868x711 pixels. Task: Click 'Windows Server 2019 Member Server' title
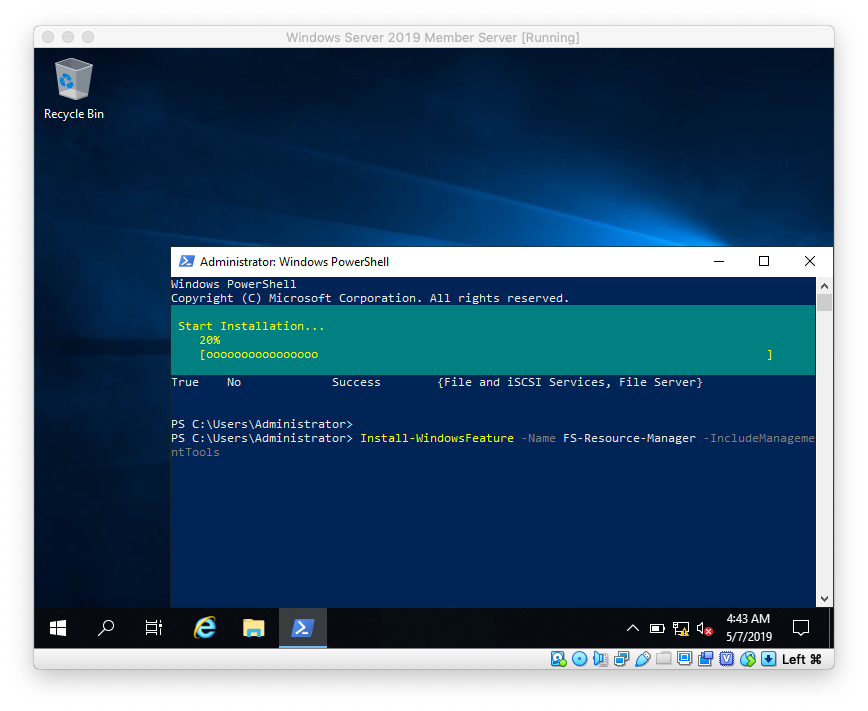[401, 37]
